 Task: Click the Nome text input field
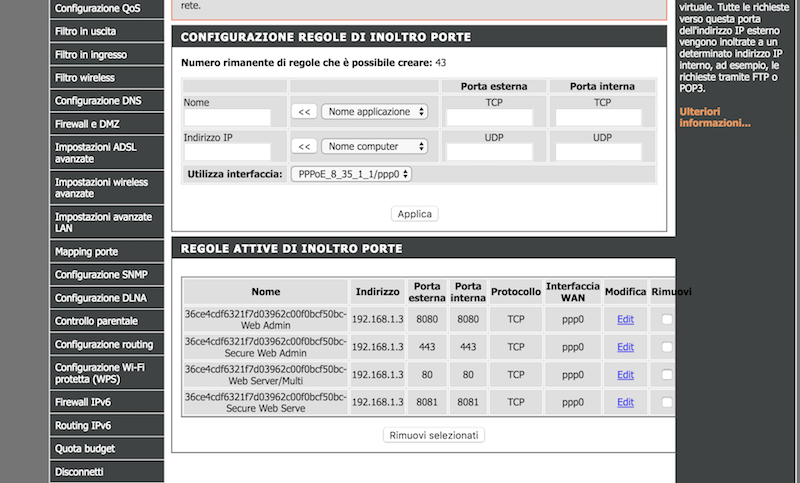[227, 118]
